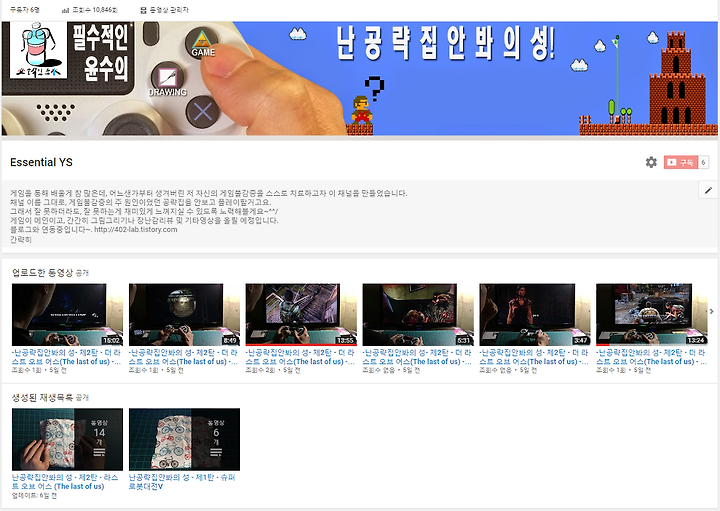The width and height of the screenshot is (720, 511).
Task: Click title link under the 13:55 video
Action: coord(300,357)
